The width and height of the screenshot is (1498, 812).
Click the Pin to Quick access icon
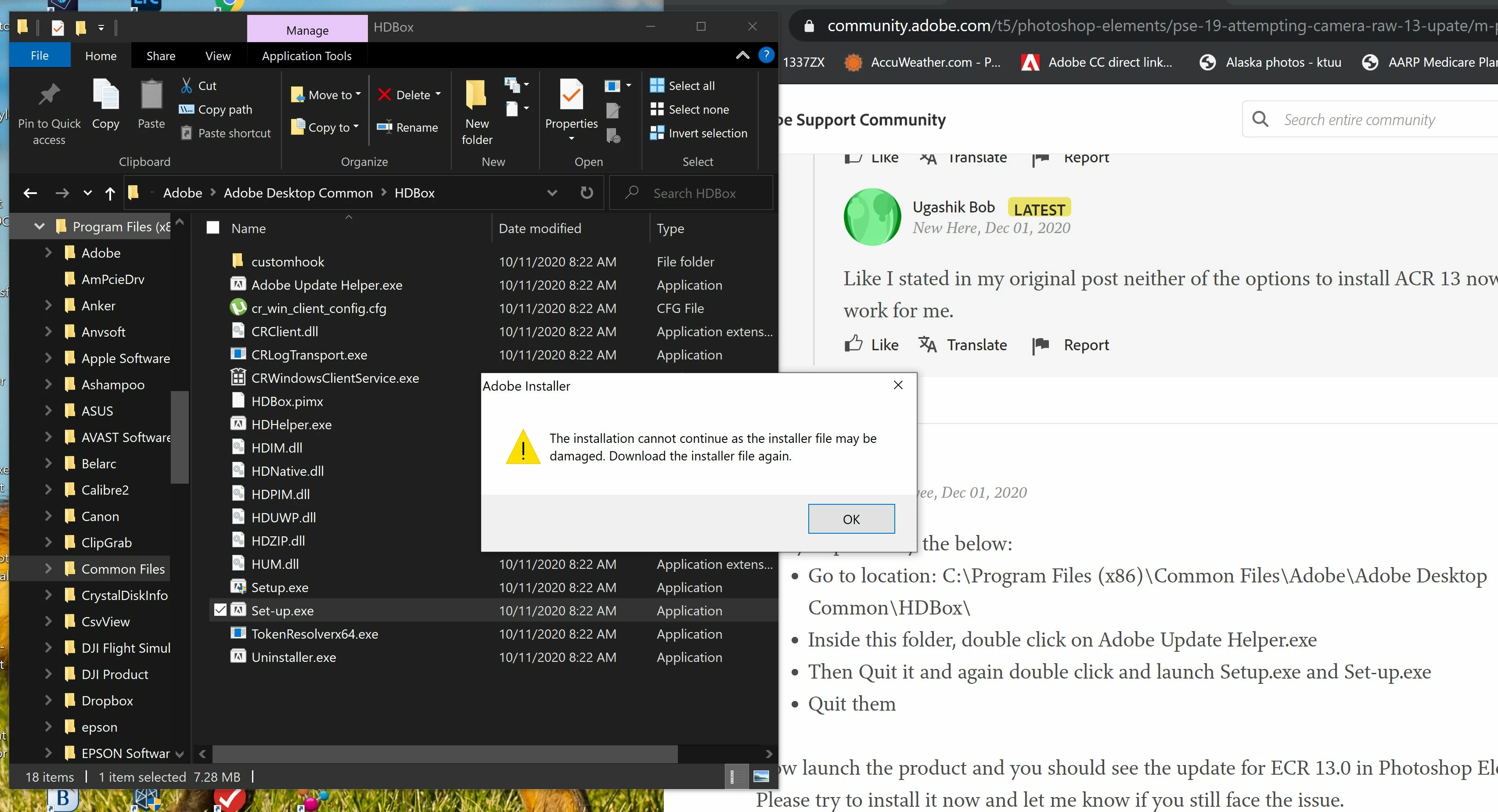pyautogui.click(x=49, y=97)
